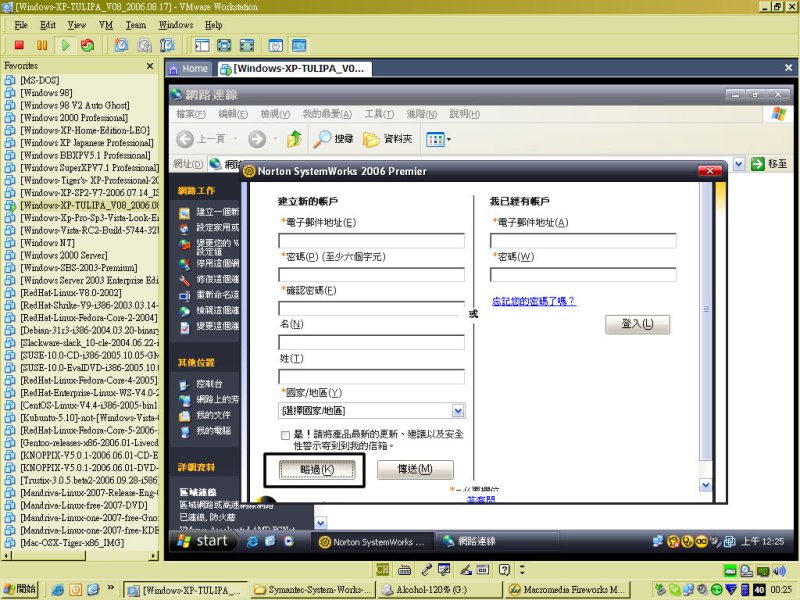Open the guest 我的最愛(A) menu

[x=327, y=114]
